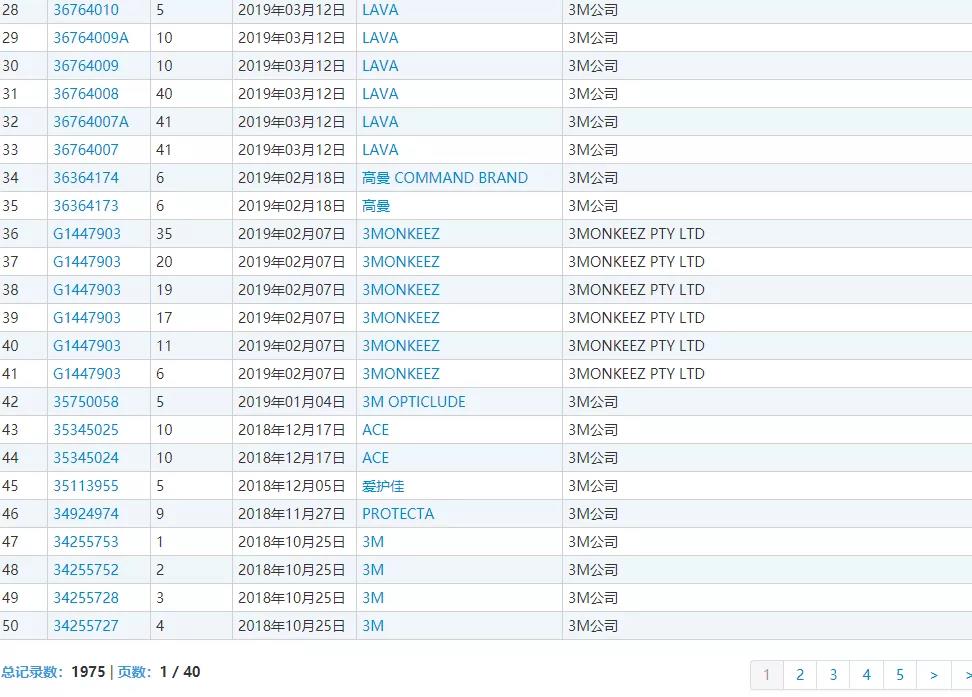Open the 3M OPTICLUDE trademark link
This screenshot has height=697, width=972.
coord(414,402)
